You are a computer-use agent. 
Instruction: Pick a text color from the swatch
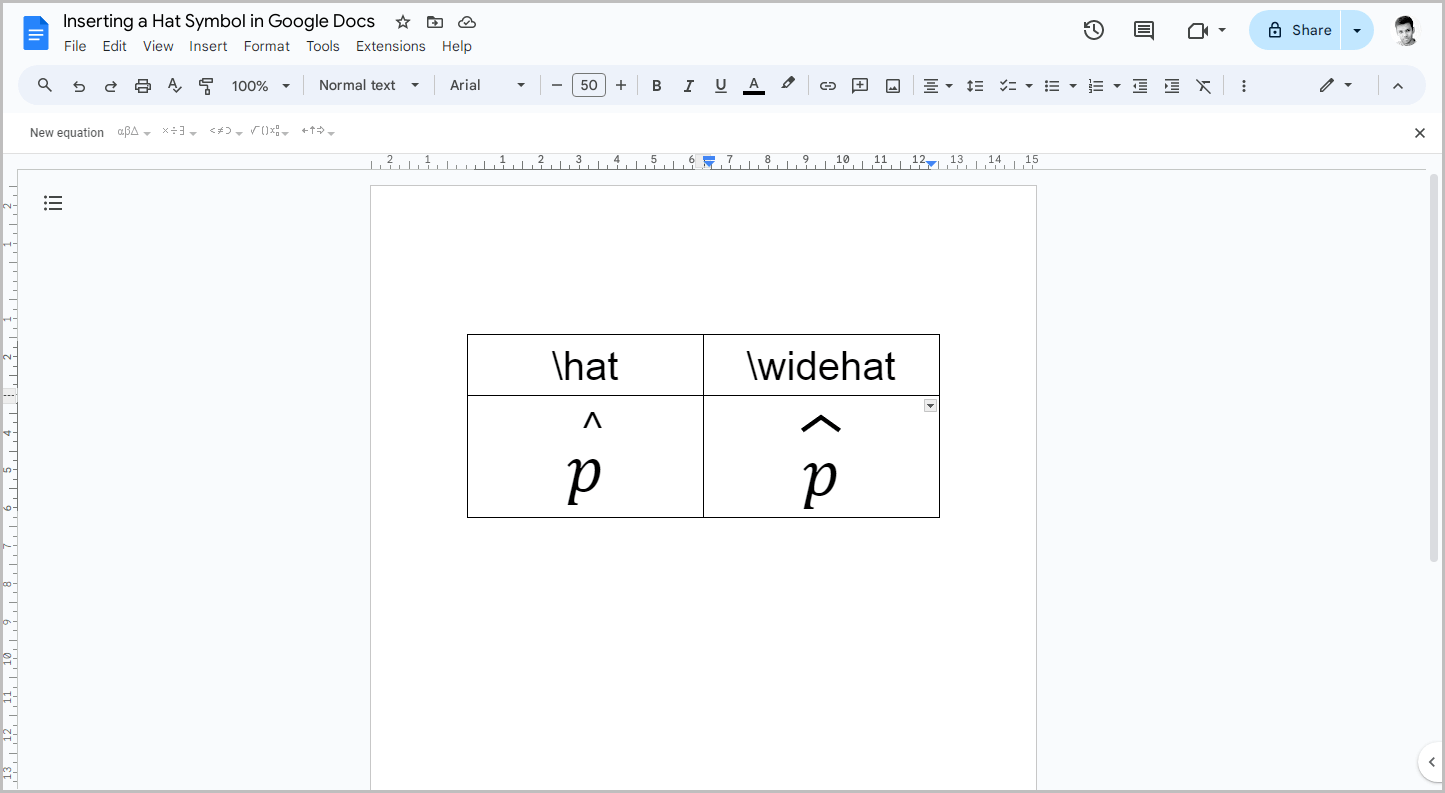(x=753, y=85)
